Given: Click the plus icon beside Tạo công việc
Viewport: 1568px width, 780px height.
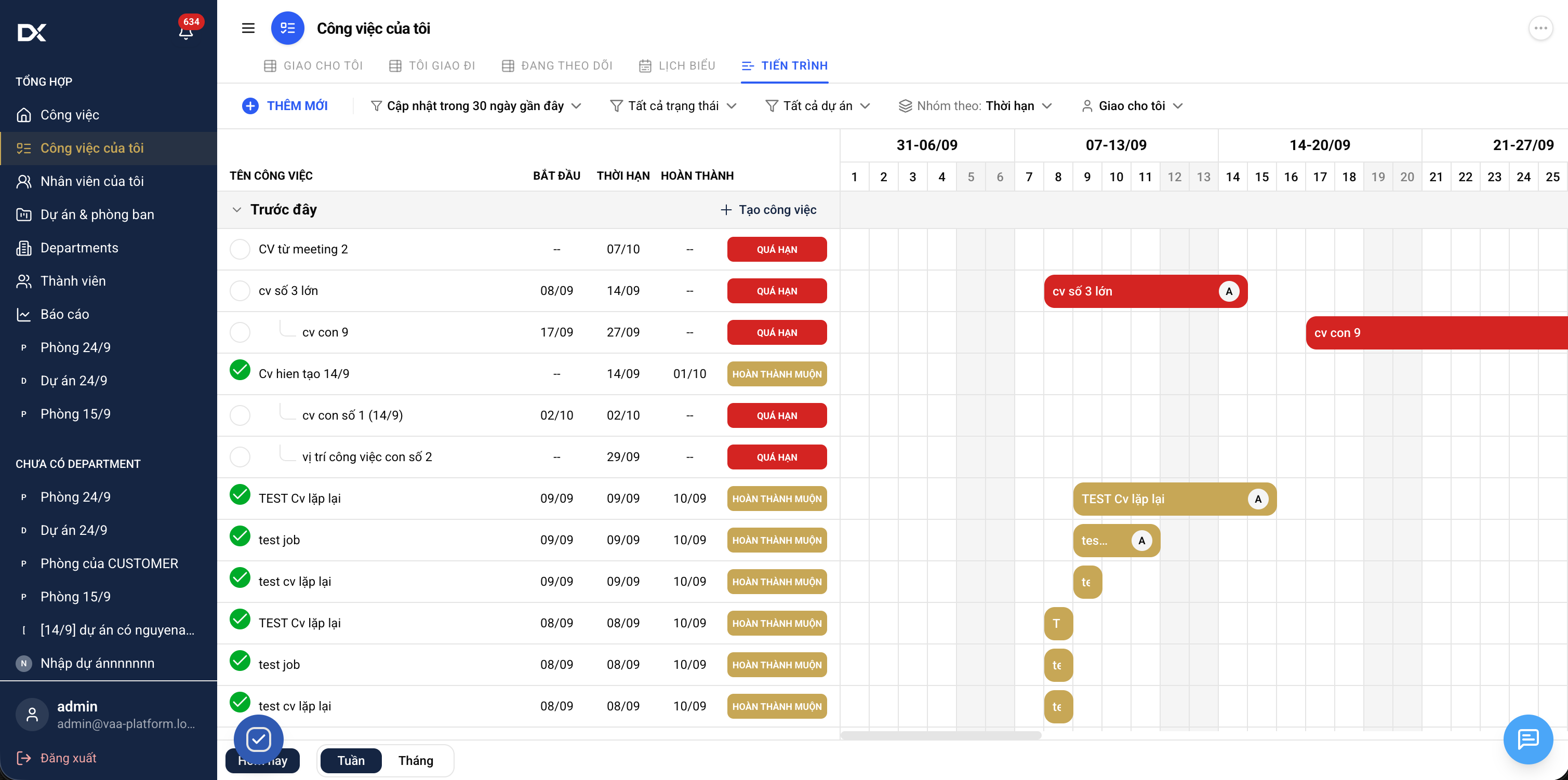Looking at the screenshot, I should pyautogui.click(x=726, y=210).
